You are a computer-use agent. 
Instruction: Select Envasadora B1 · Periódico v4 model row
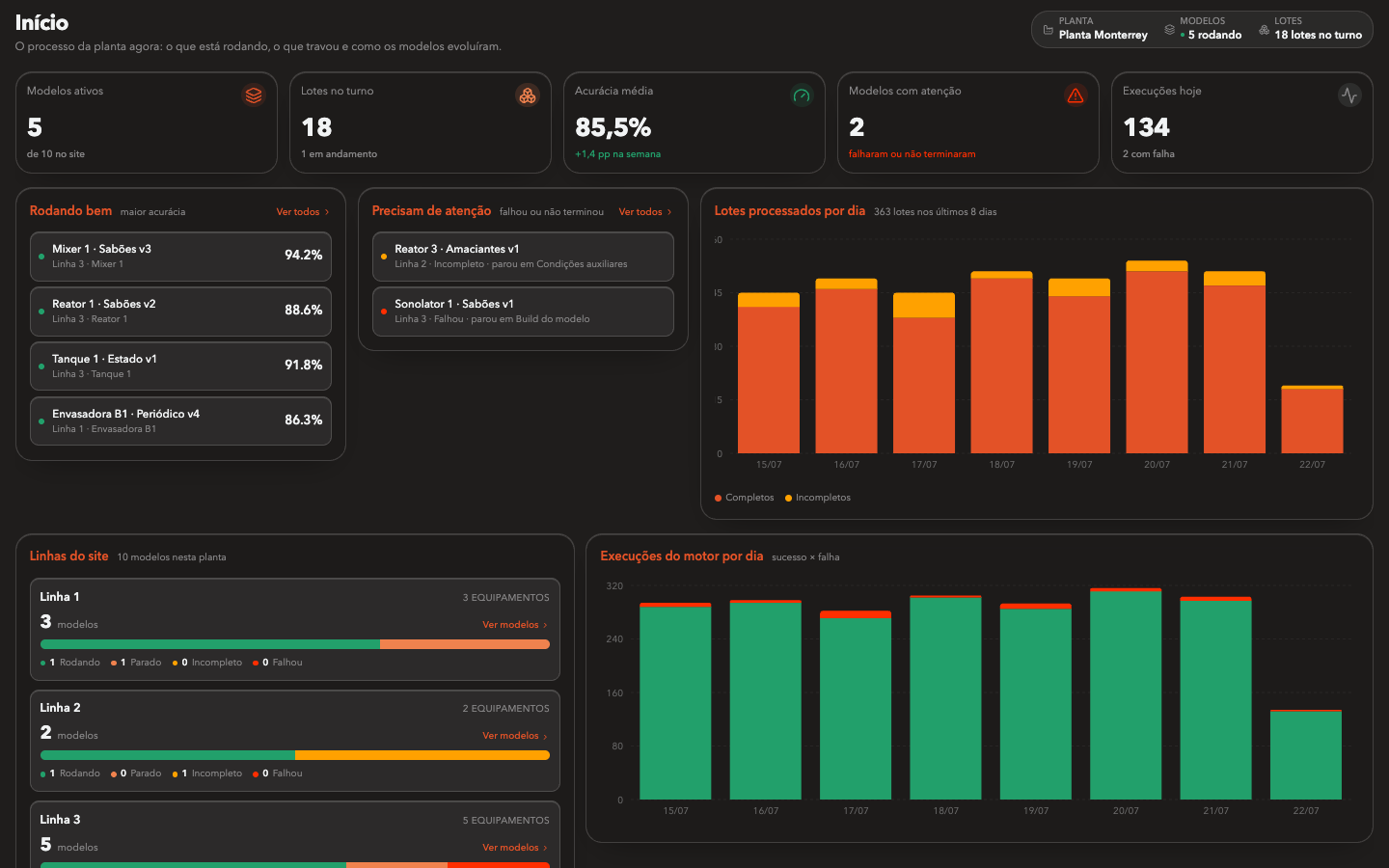pyautogui.click(x=180, y=421)
